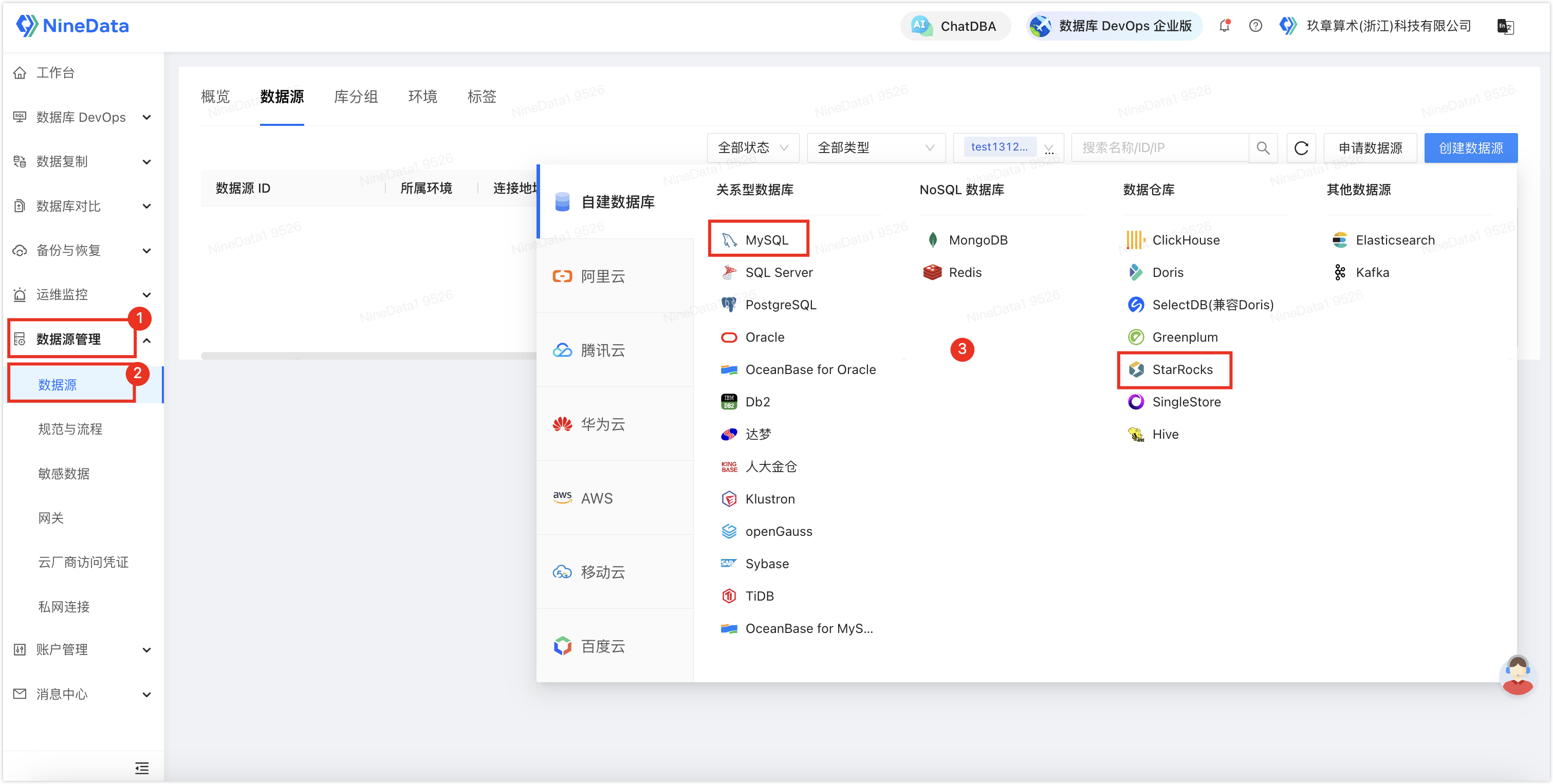Click the 申请数据源 button
Screen dimensions: 1553x784
[x=1370, y=147]
